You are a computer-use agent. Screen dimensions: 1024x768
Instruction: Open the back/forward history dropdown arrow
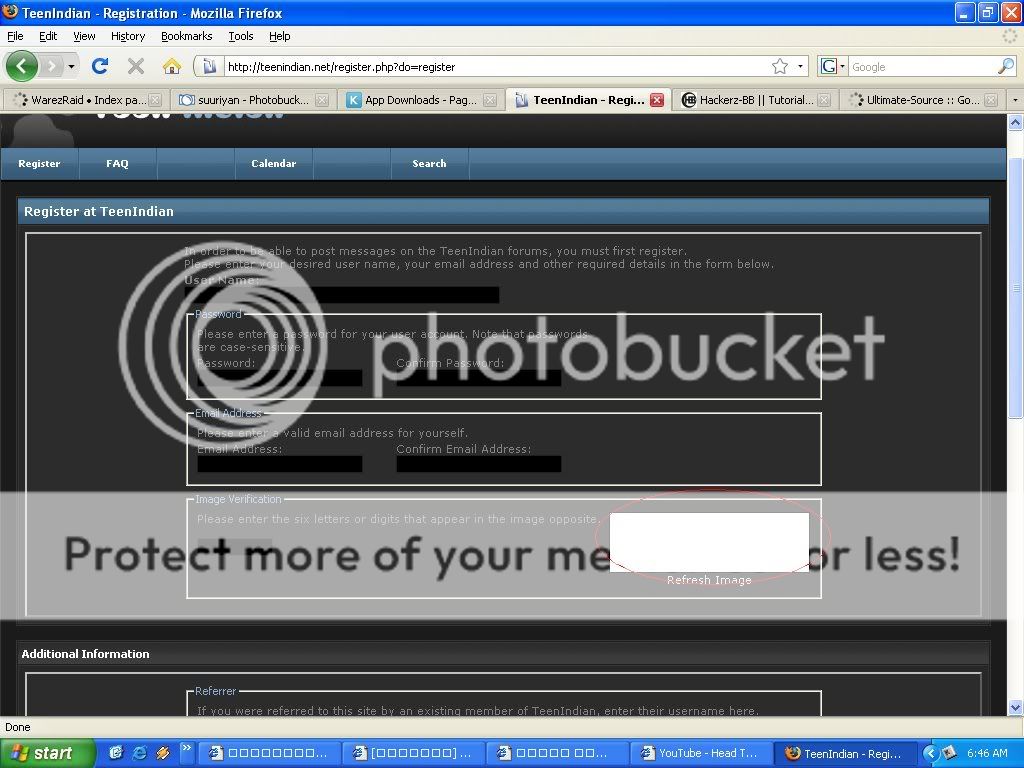[71, 67]
